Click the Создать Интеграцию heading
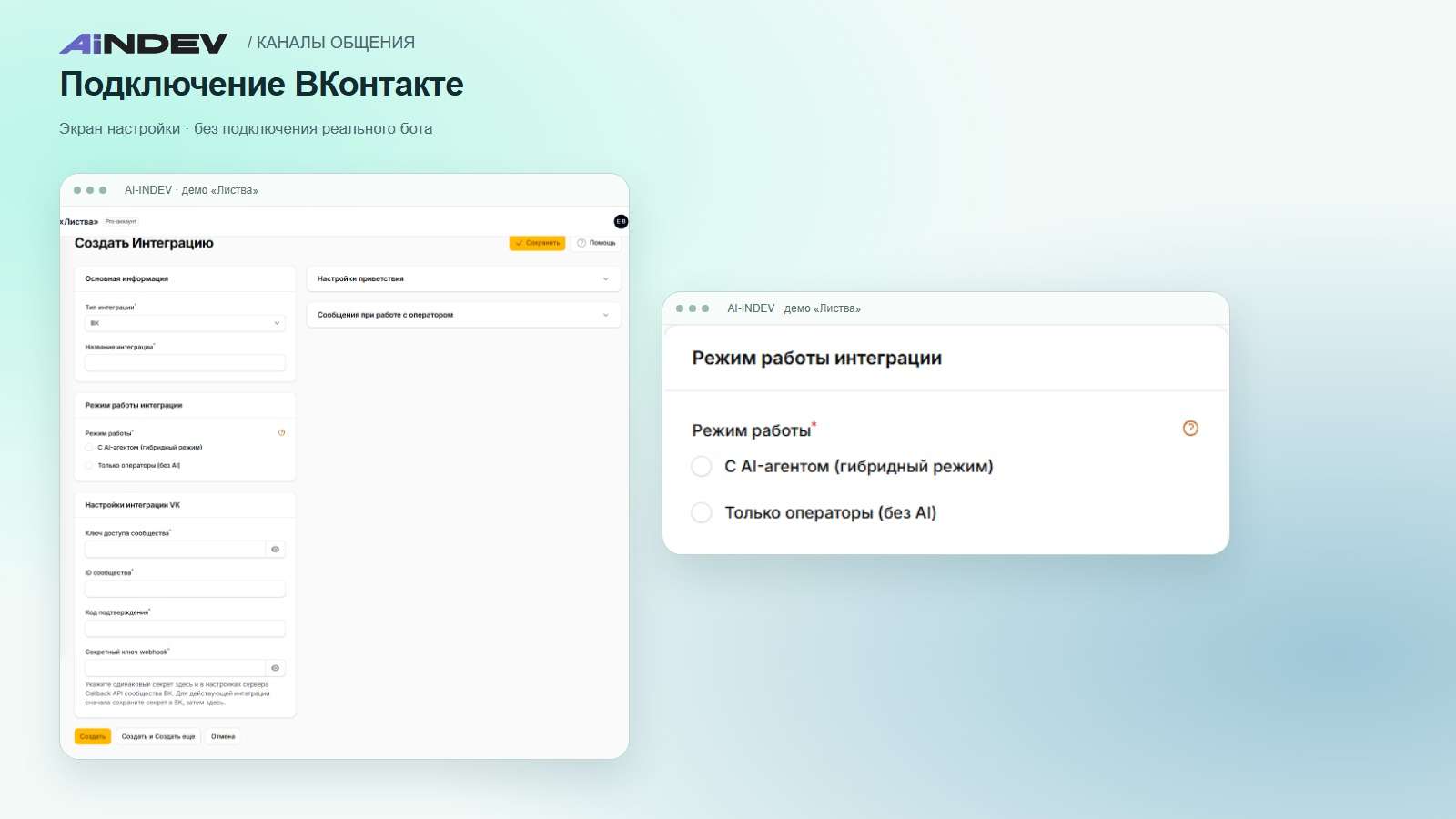The width and height of the screenshot is (1456, 819). (x=144, y=243)
